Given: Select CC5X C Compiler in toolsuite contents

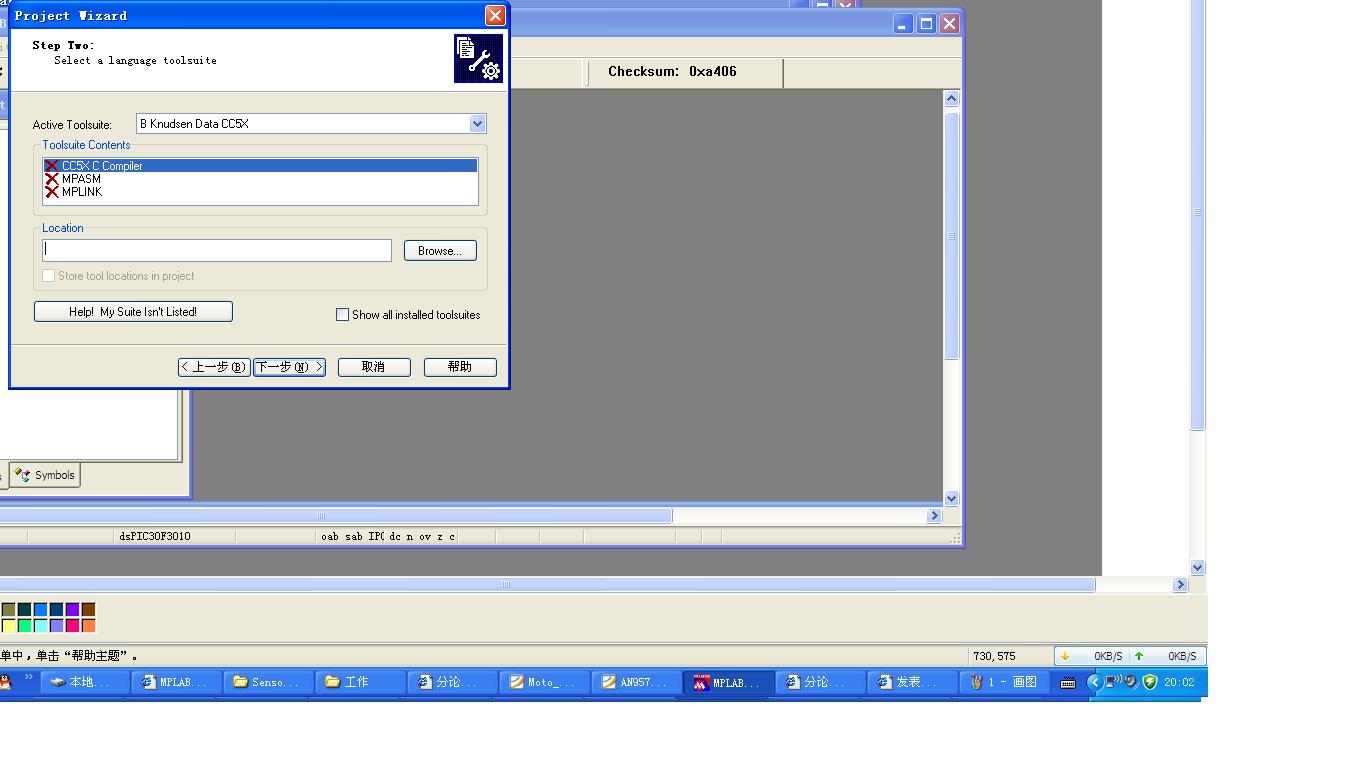Looking at the screenshot, I should (260, 166).
